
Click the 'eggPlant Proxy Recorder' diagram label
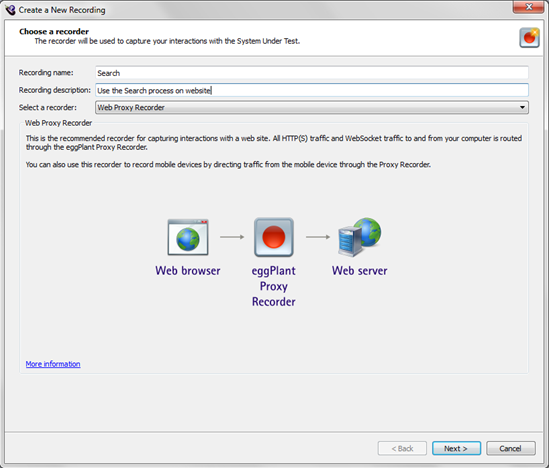click(x=274, y=286)
